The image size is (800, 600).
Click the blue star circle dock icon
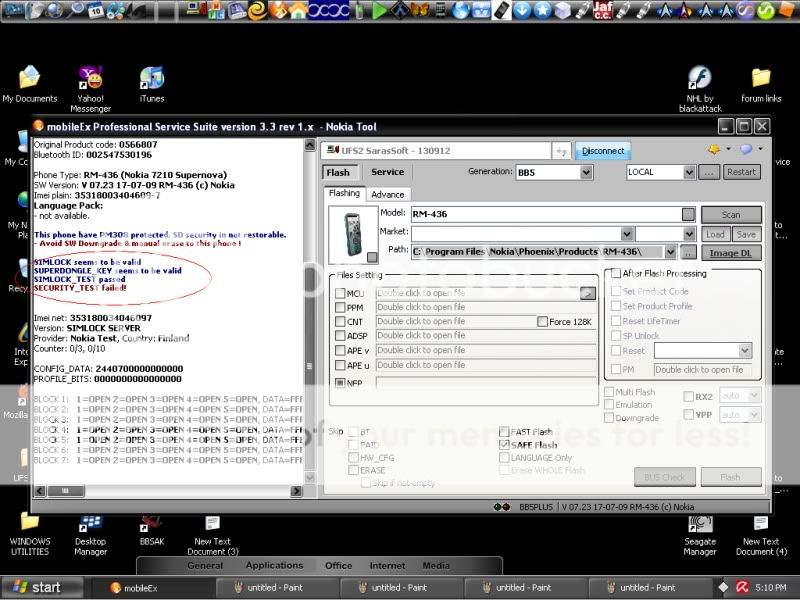click(x=542, y=11)
